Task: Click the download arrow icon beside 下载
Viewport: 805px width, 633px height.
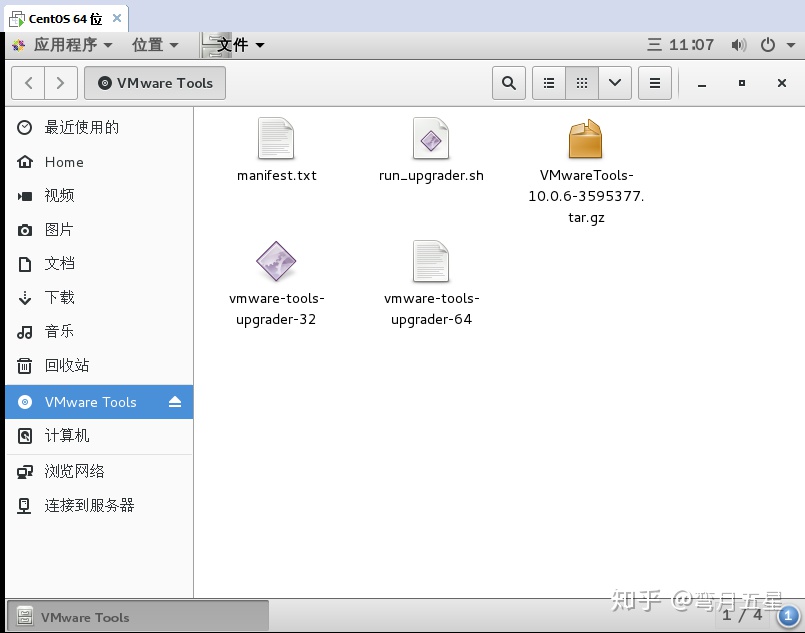Action: click(x=25, y=298)
